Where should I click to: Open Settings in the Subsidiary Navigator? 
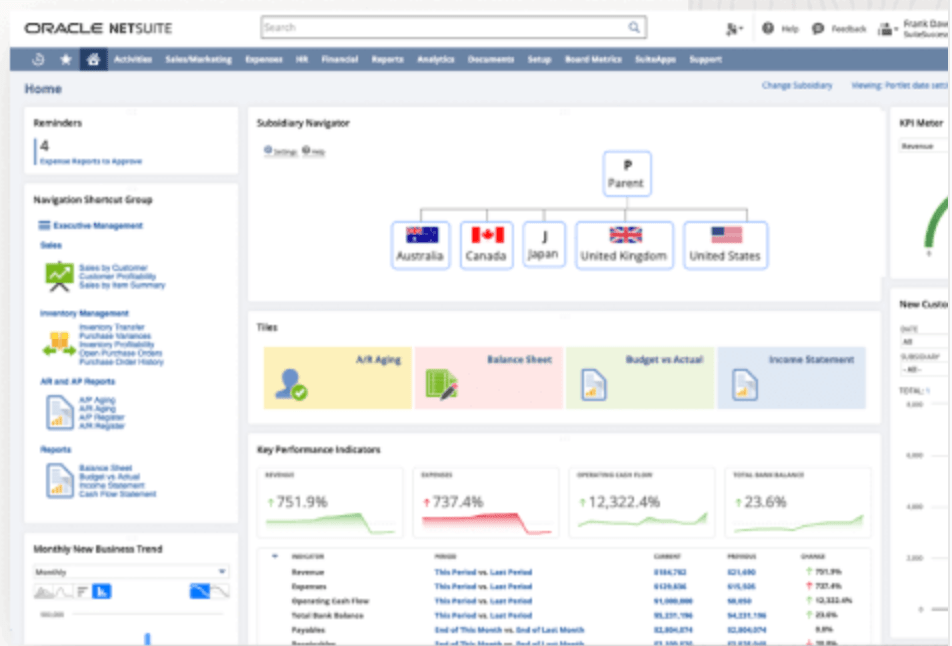coord(280,151)
